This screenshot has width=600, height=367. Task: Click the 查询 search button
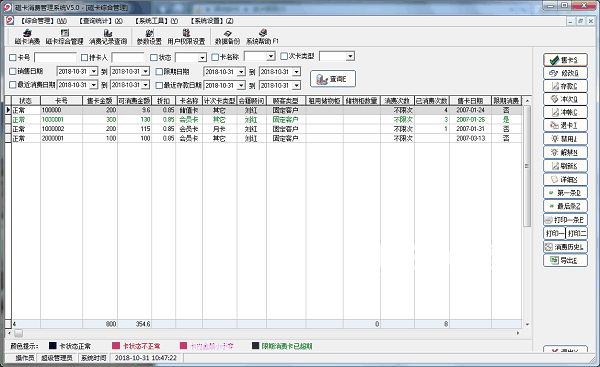click(333, 79)
